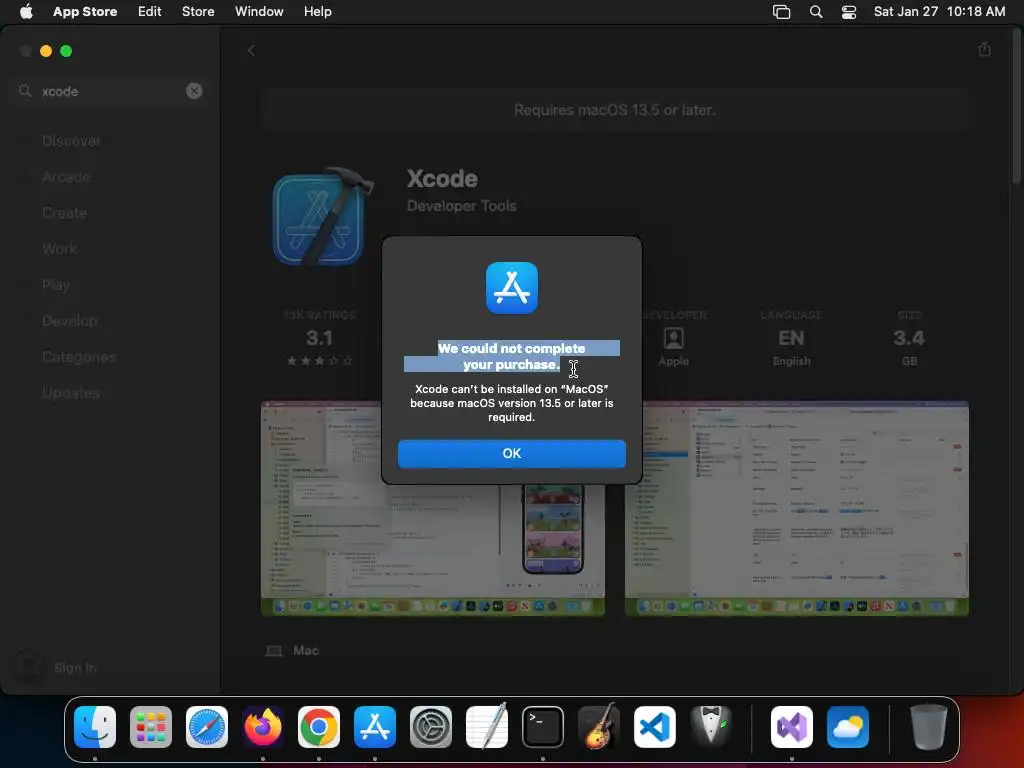1024x768 pixels.
Task: Open the App Store menu
Action: [x=85, y=11]
